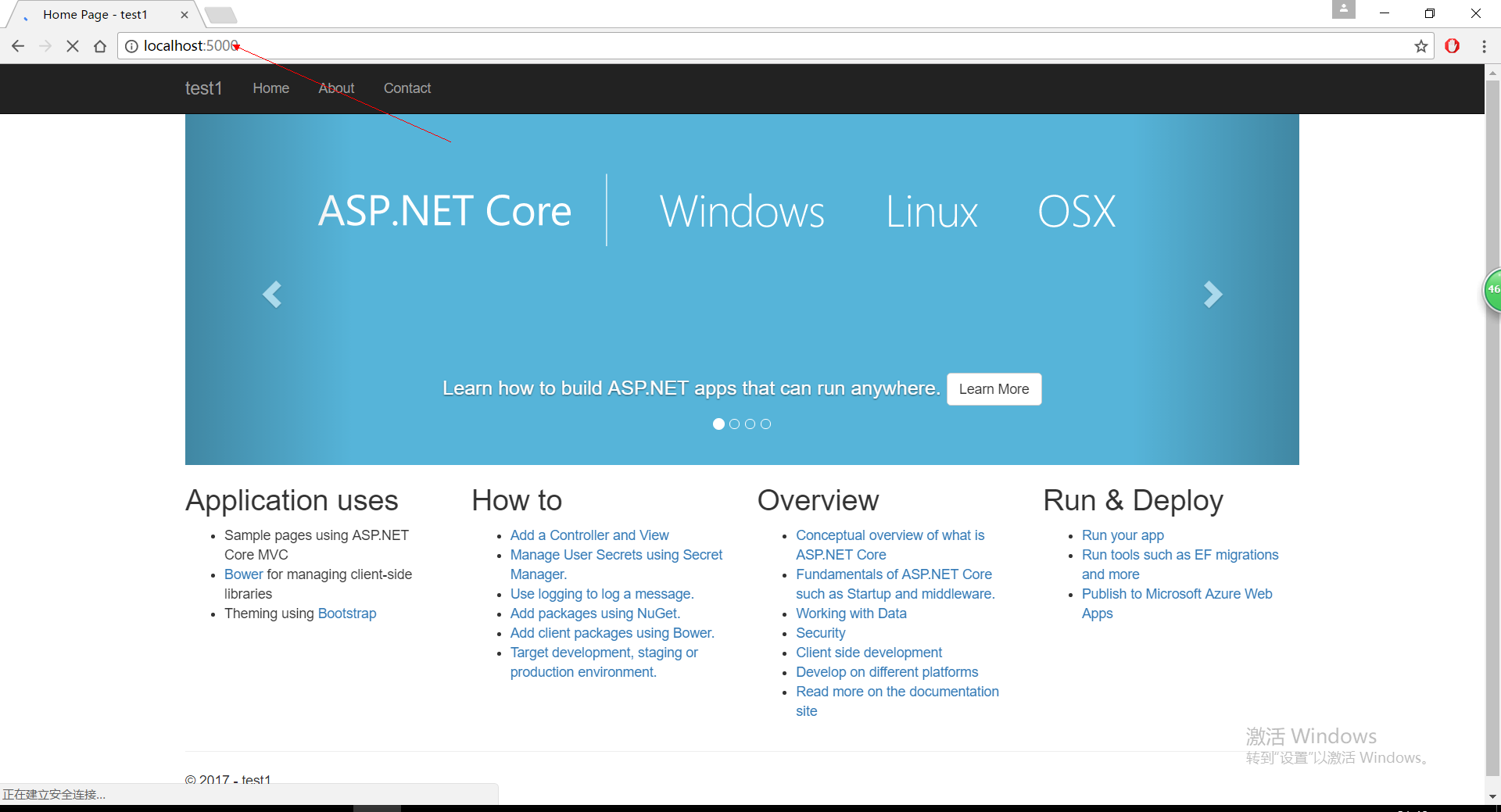Screen dimensions: 1501x812
Task: Select the fourth carousel indicator dot
Action: coord(765,424)
